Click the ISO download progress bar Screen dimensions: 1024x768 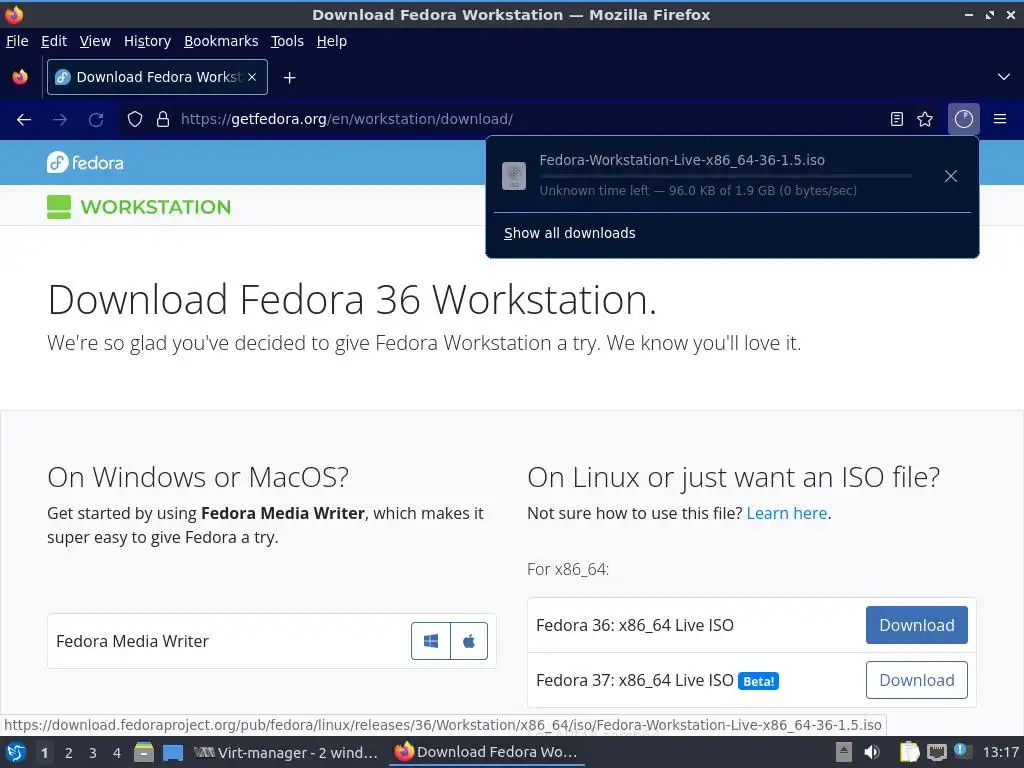(x=726, y=176)
